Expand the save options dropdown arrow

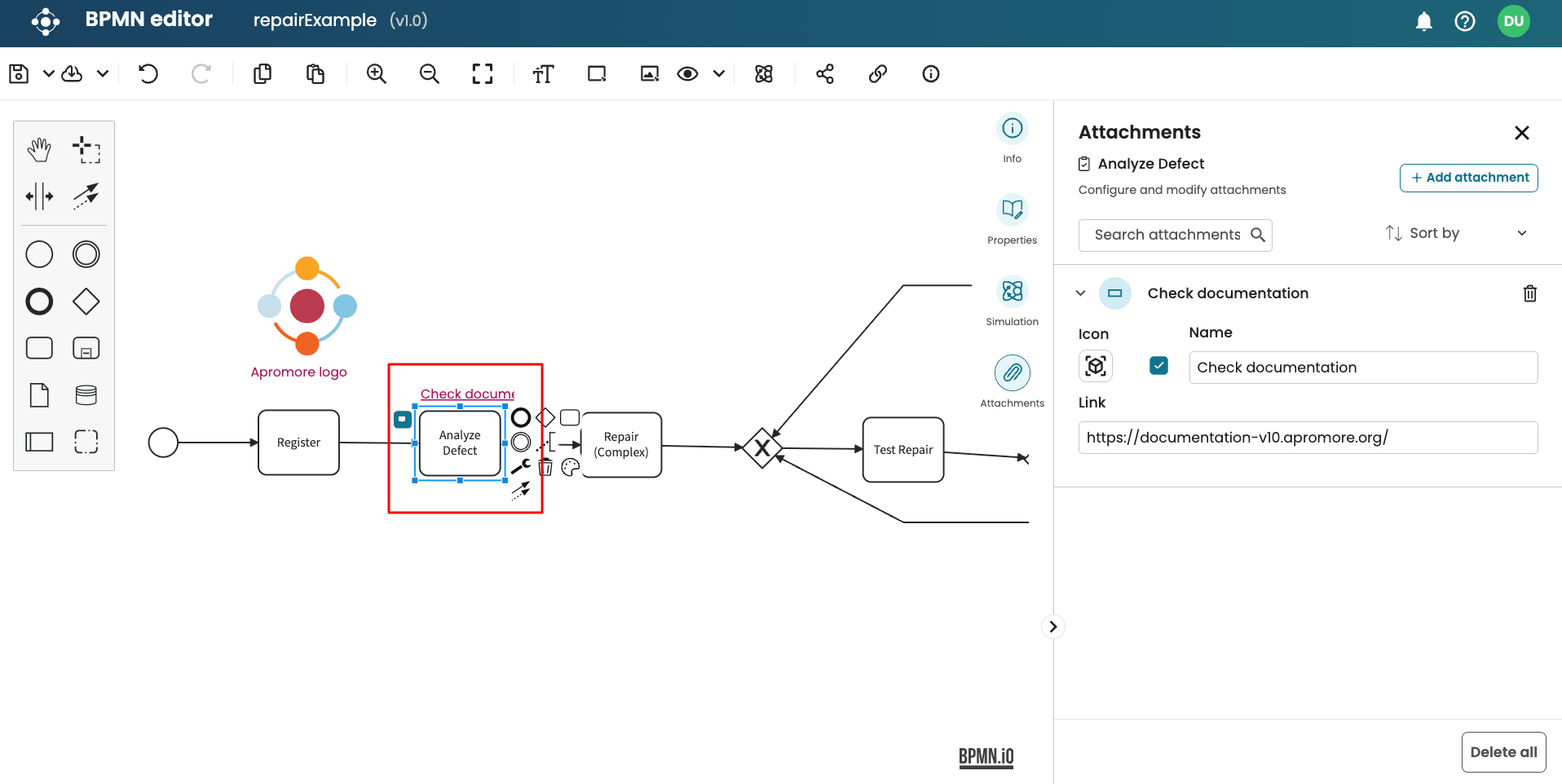pyautogui.click(x=49, y=74)
